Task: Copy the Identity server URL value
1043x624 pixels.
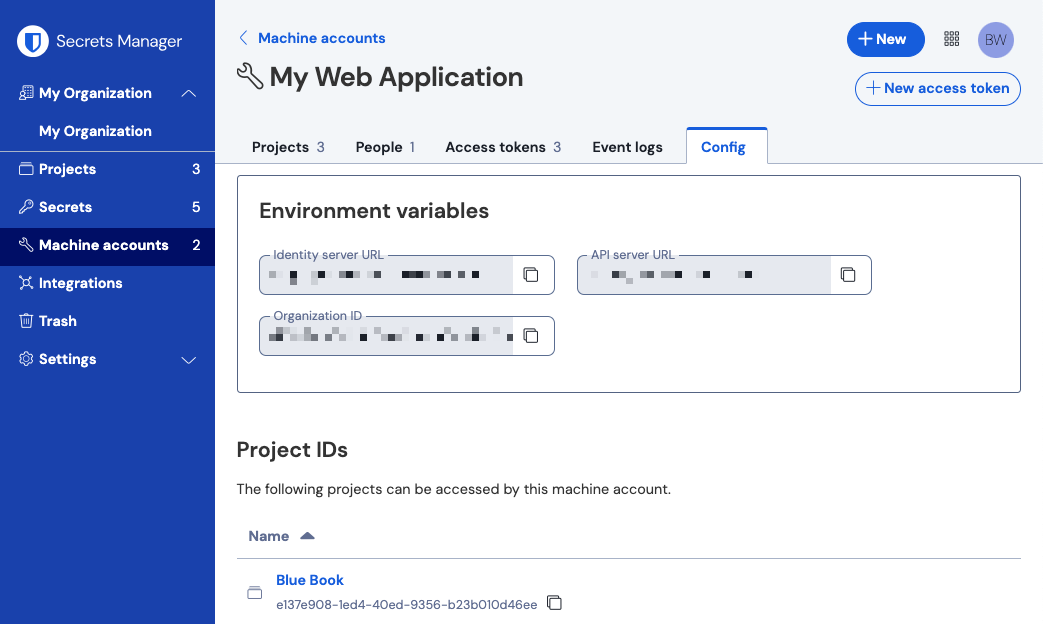Action: [531, 275]
